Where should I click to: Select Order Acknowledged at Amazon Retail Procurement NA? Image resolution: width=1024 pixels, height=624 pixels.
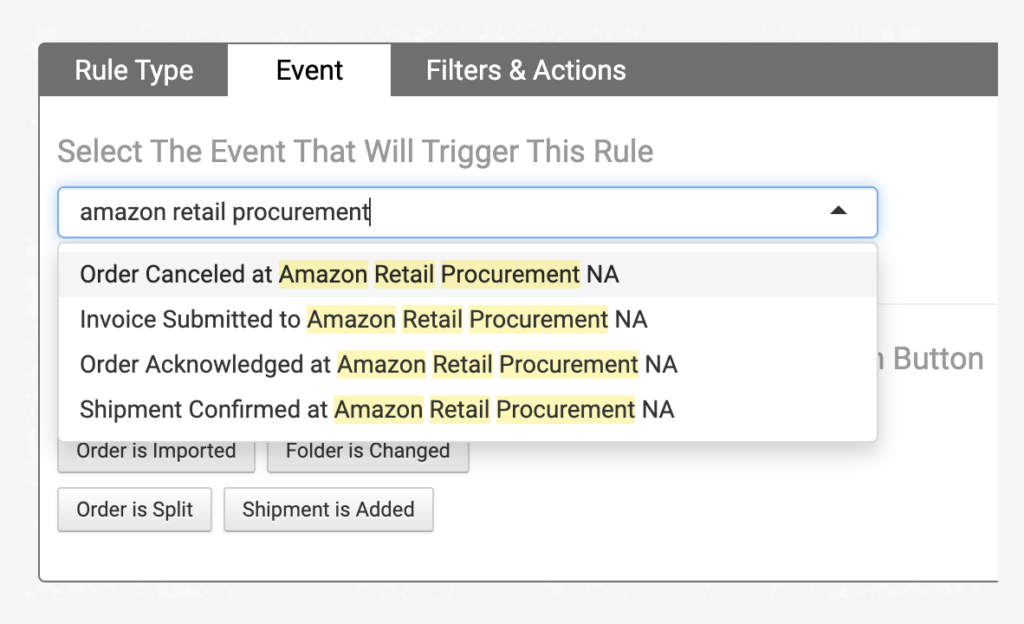pos(468,365)
